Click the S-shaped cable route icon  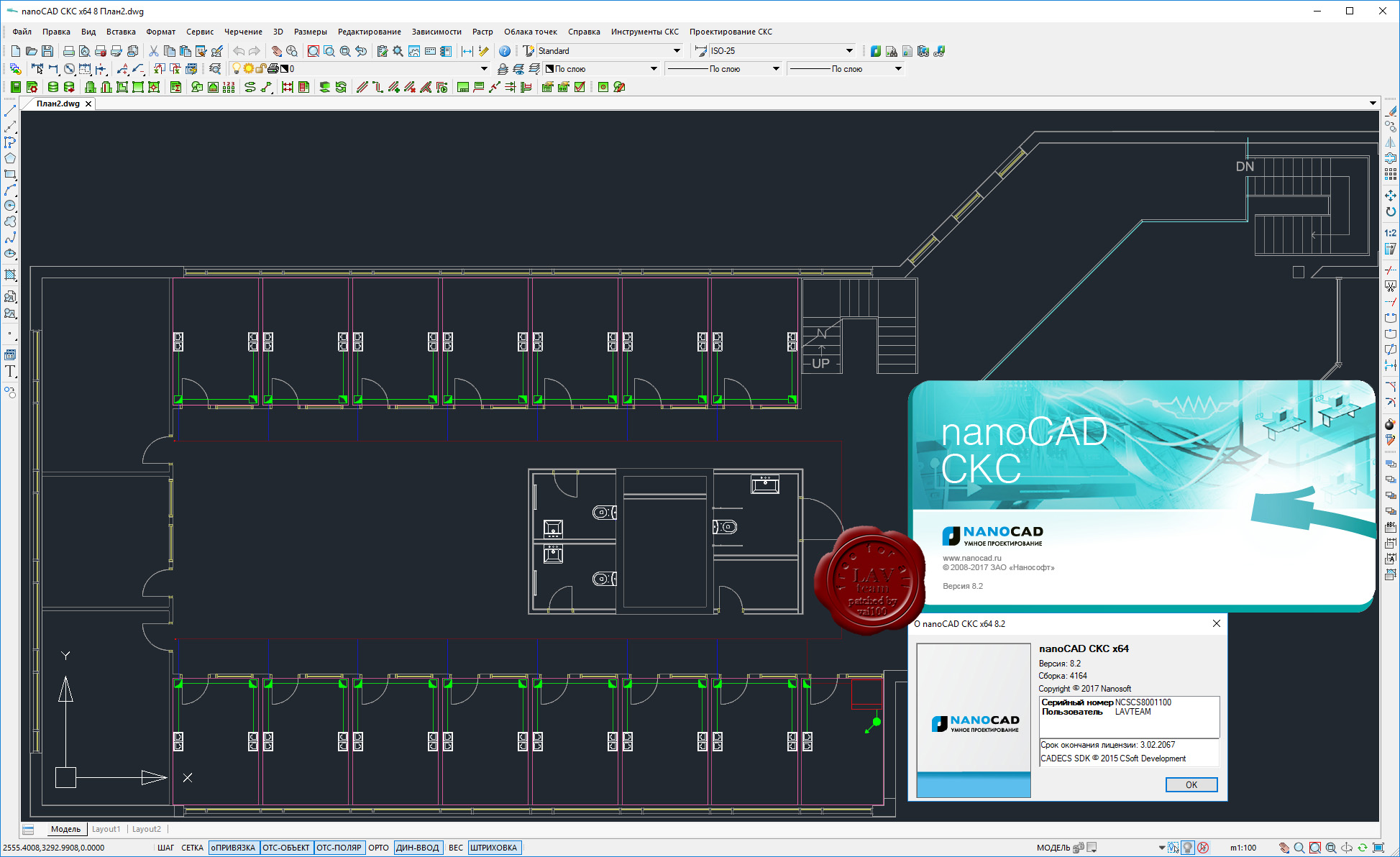coord(250,87)
